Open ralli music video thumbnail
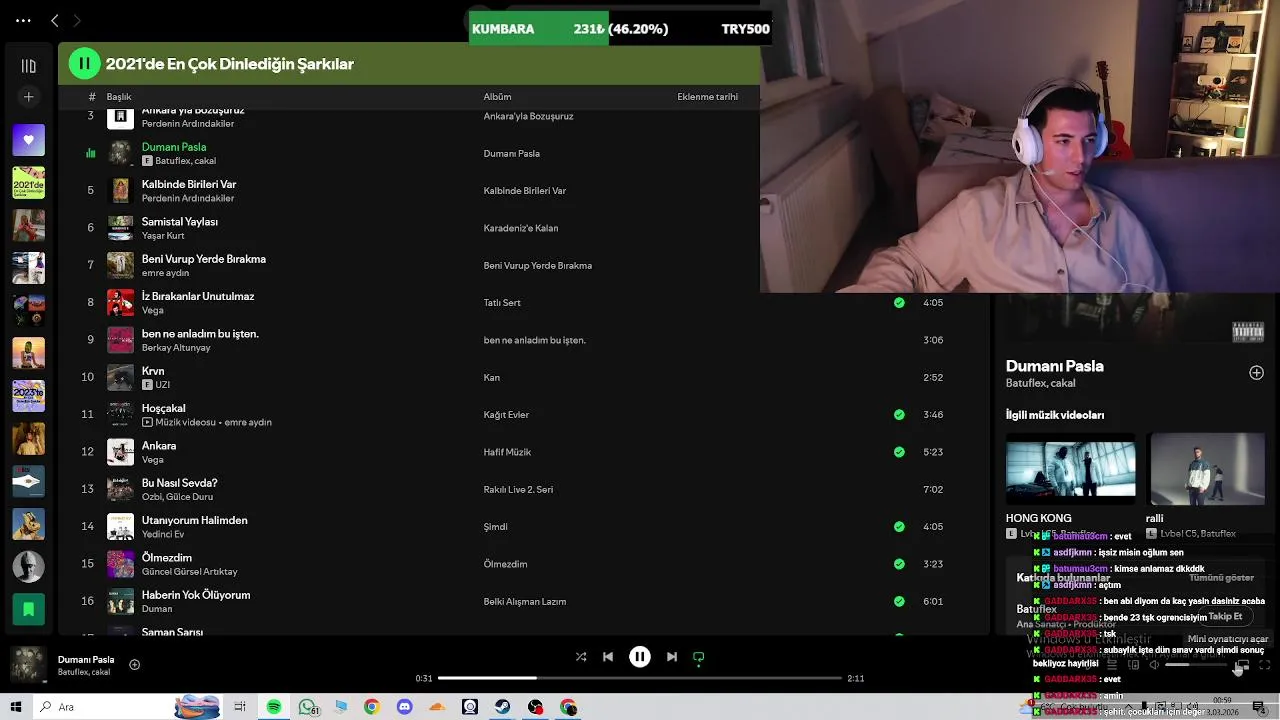 [1208, 470]
